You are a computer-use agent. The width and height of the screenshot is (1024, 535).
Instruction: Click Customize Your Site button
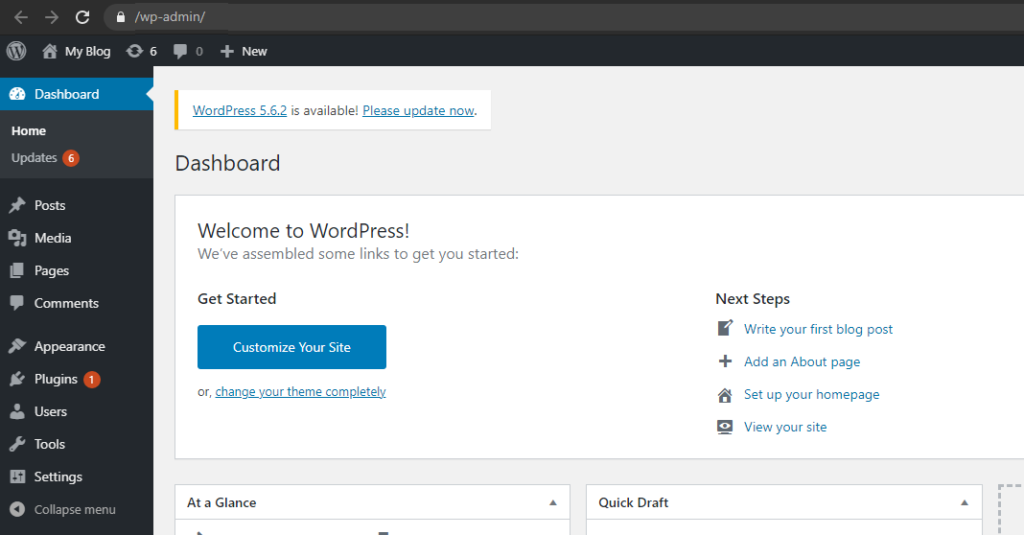click(x=292, y=347)
